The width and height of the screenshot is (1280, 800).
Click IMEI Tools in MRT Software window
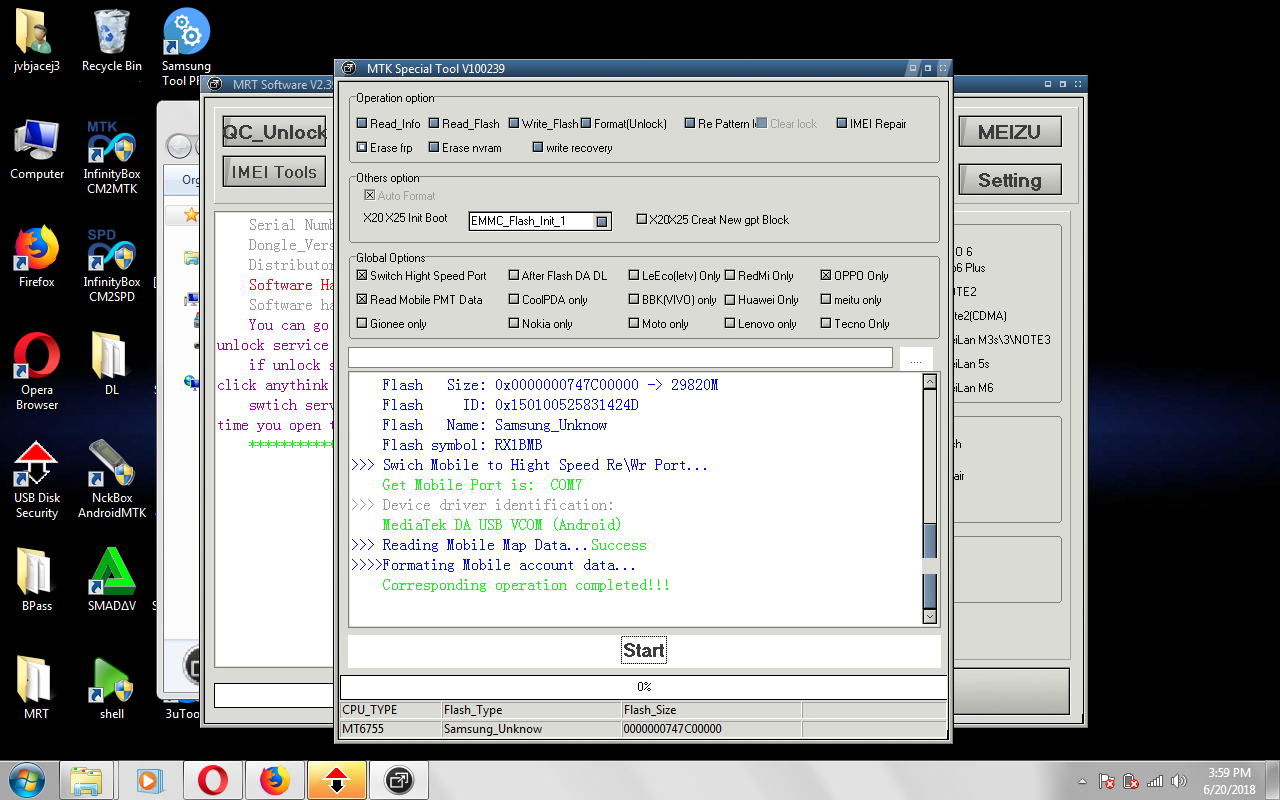(274, 172)
